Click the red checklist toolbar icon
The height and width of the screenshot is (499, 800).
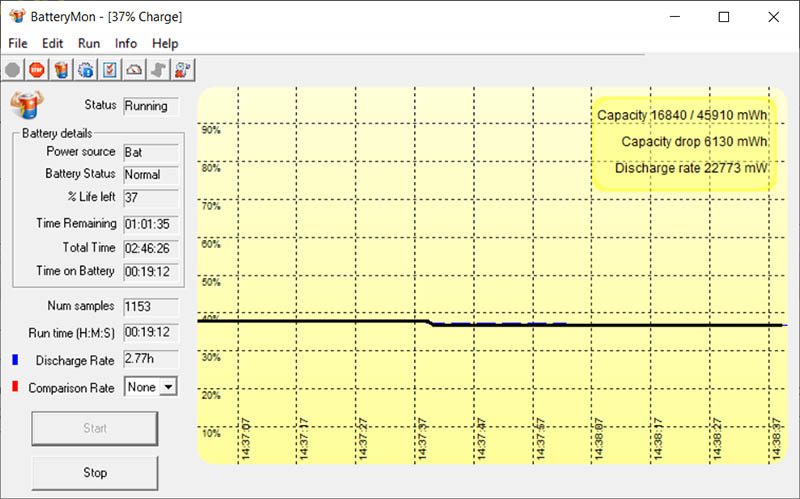(x=110, y=70)
